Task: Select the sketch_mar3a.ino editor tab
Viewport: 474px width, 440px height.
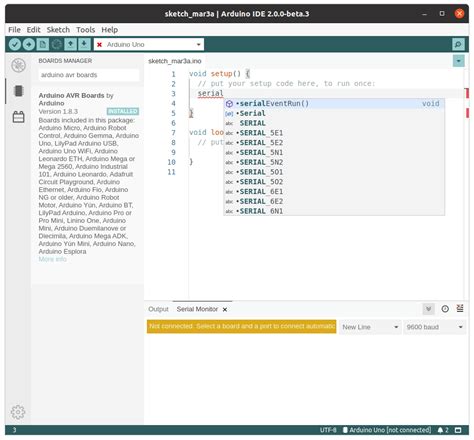Action: [175, 61]
